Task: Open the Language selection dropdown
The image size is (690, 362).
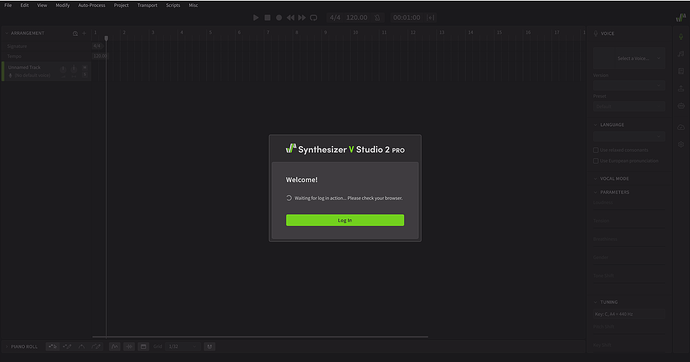Action: pyautogui.click(x=629, y=136)
